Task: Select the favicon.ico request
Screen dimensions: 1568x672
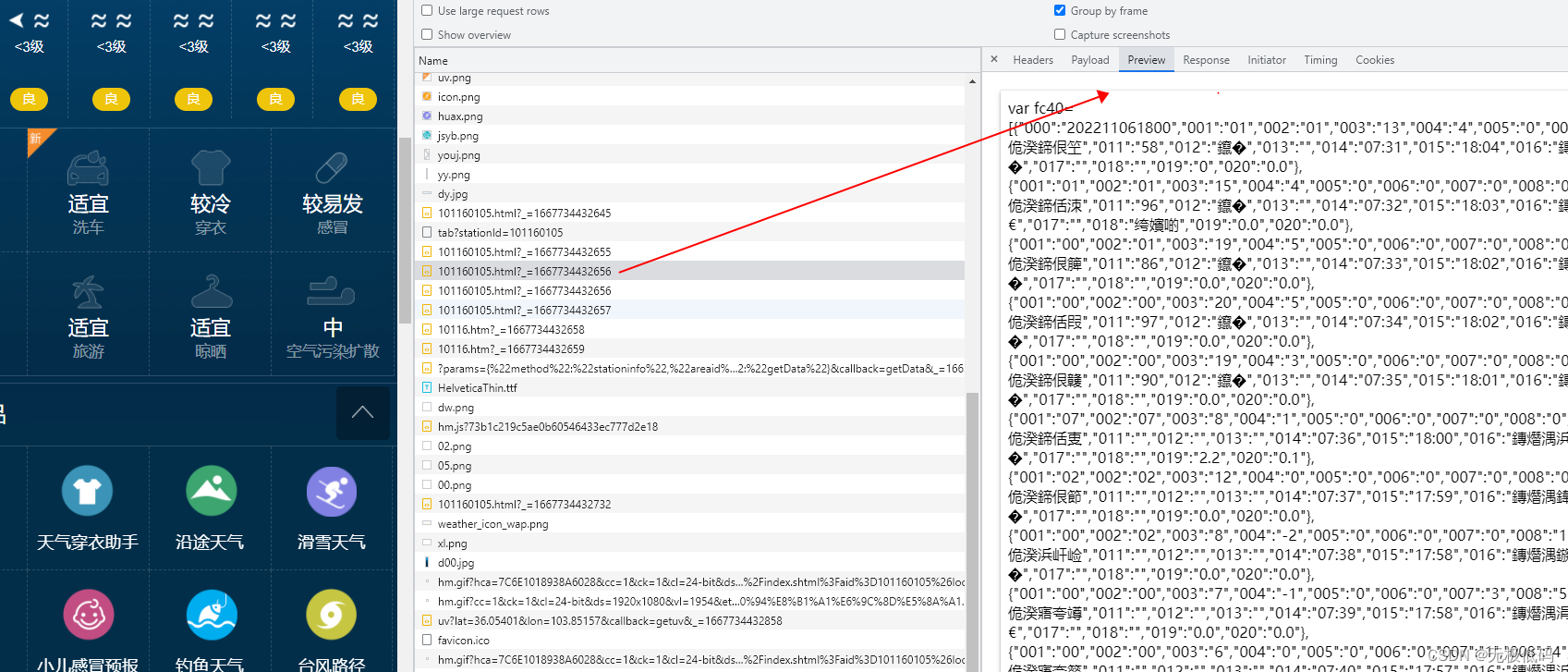Action: coord(689,641)
